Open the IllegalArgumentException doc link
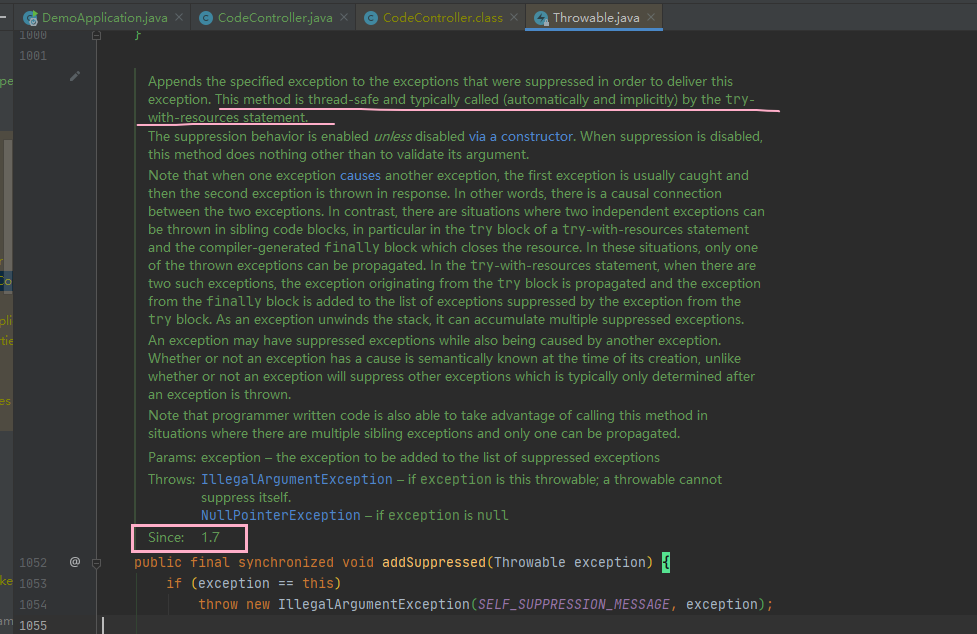This screenshot has width=977, height=634. click(x=297, y=480)
